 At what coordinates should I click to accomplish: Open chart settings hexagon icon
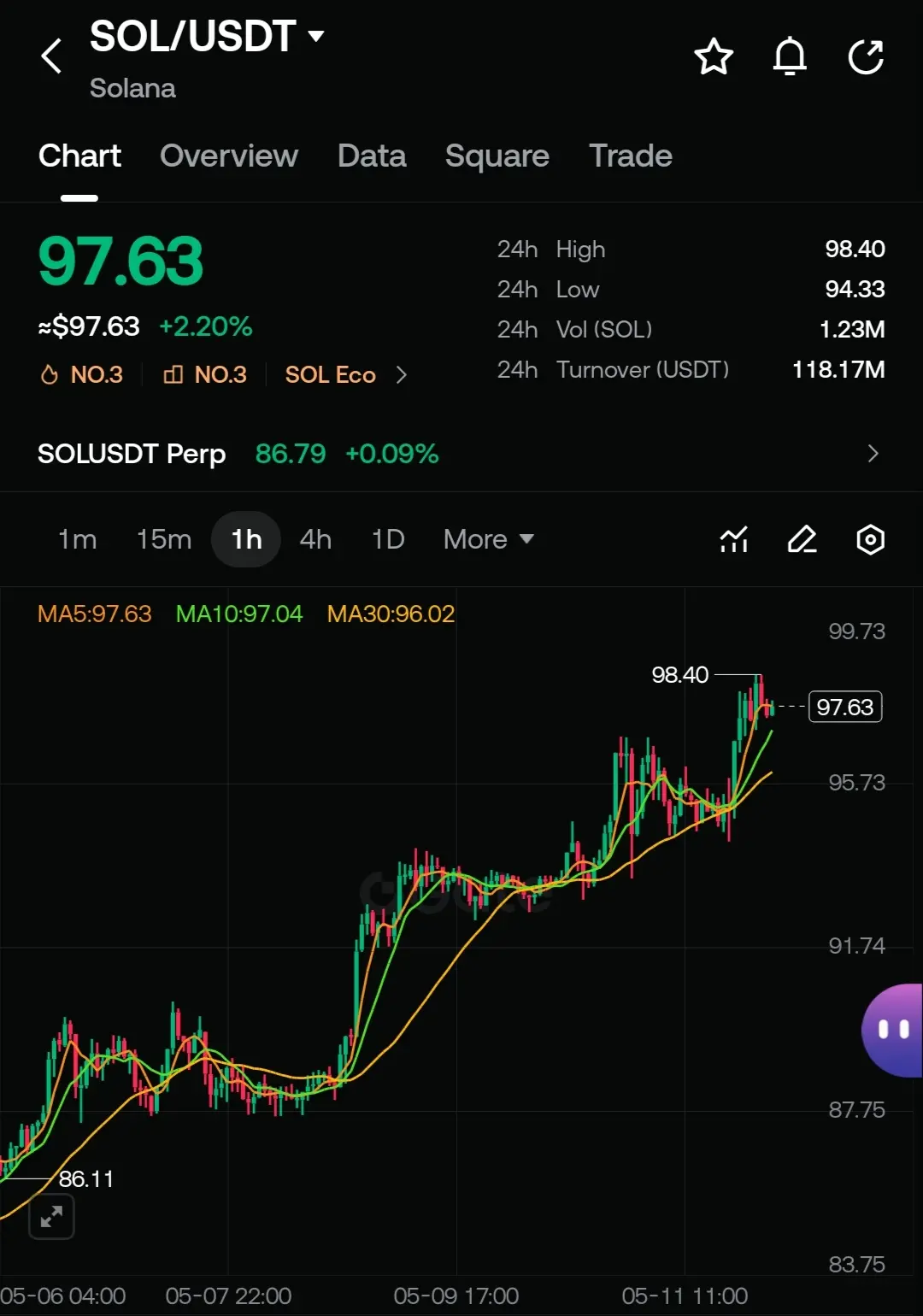pos(870,539)
